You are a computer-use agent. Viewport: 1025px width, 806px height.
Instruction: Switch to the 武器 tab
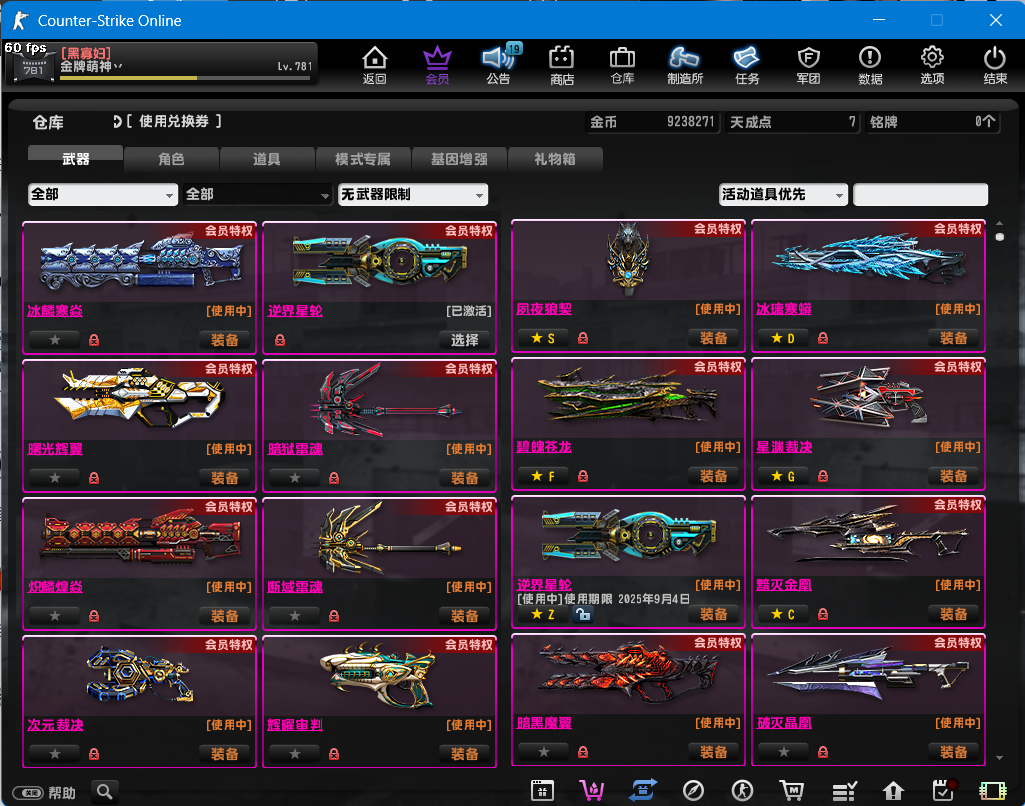76,159
